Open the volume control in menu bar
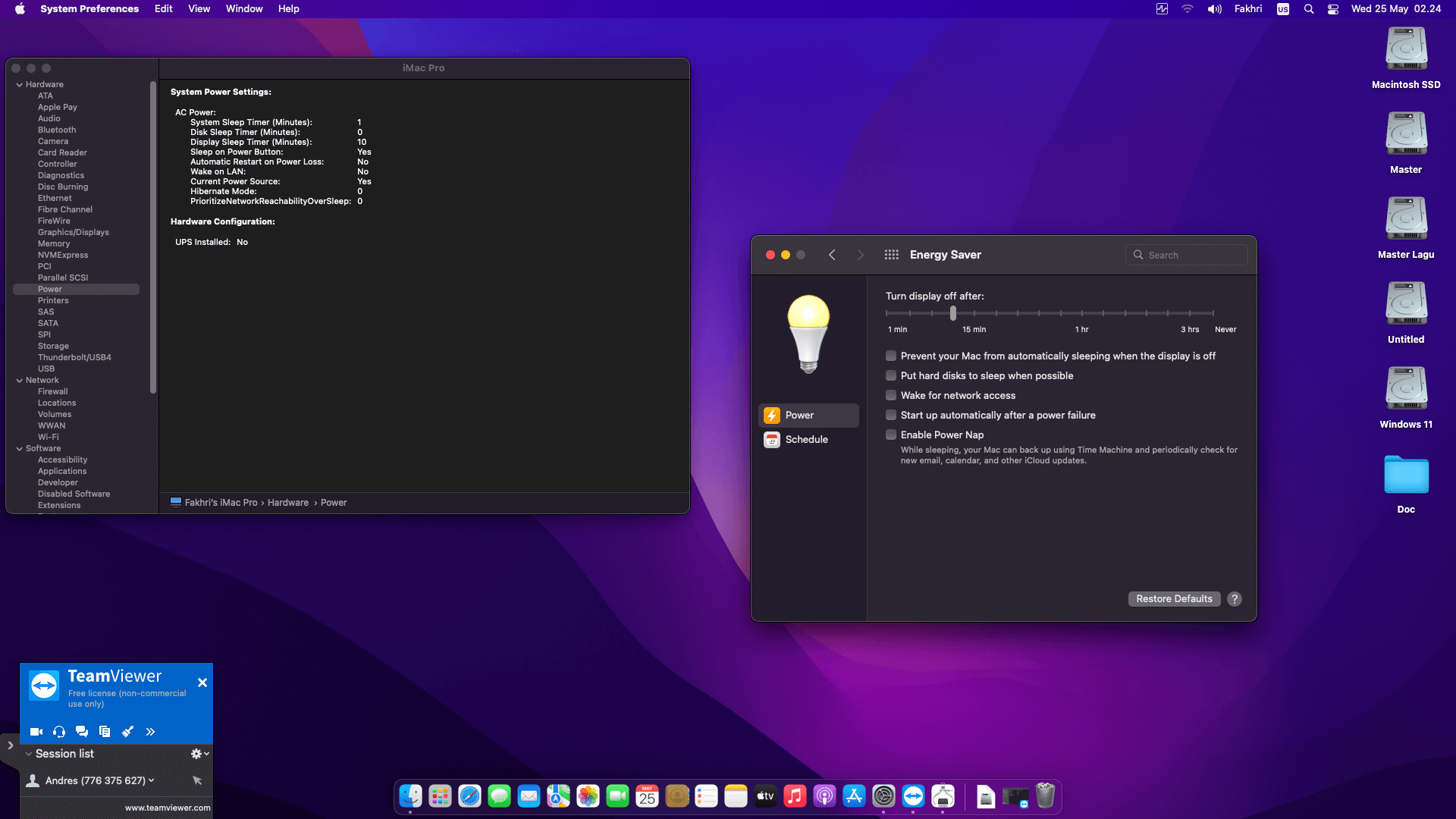Image resolution: width=1456 pixels, height=819 pixels. [x=1215, y=9]
